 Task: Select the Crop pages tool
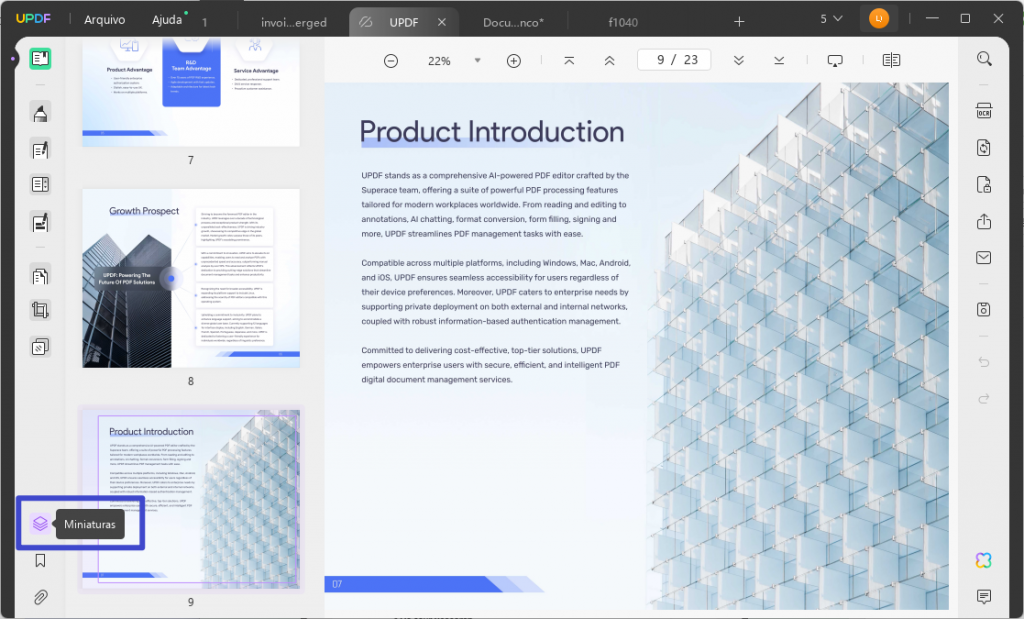[40, 310]
